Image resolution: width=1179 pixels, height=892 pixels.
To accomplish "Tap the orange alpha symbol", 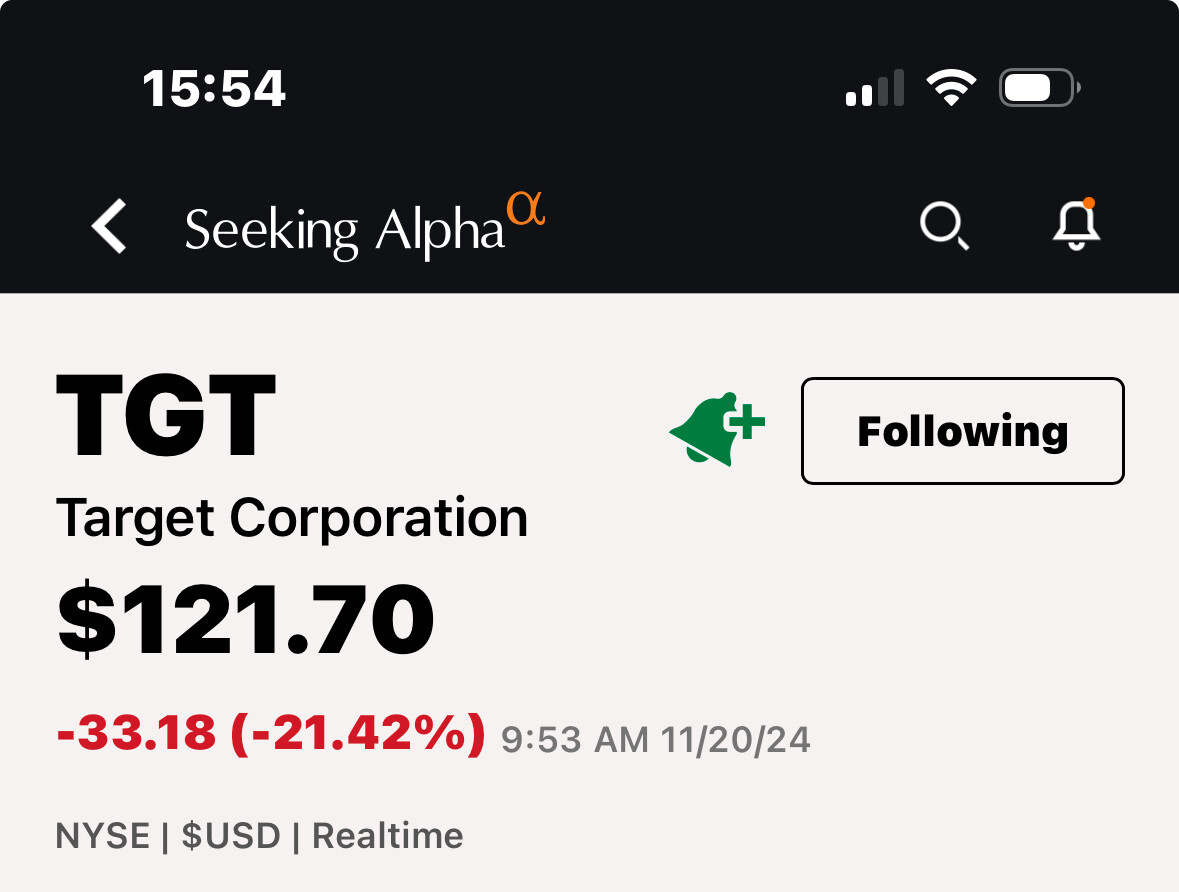I will click(x=526, y=208).
